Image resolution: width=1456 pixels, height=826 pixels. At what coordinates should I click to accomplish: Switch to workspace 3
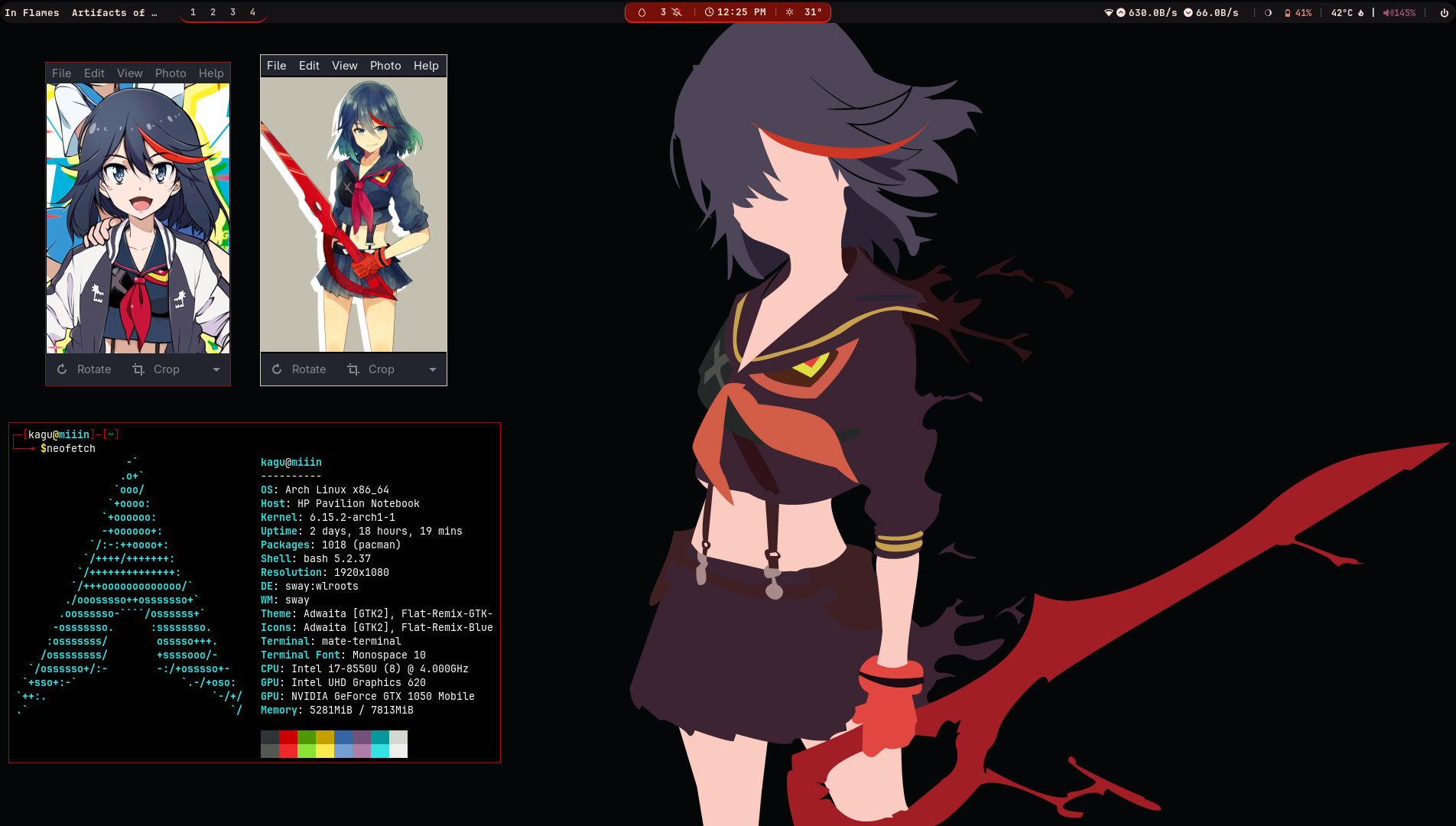click(232, 12)
